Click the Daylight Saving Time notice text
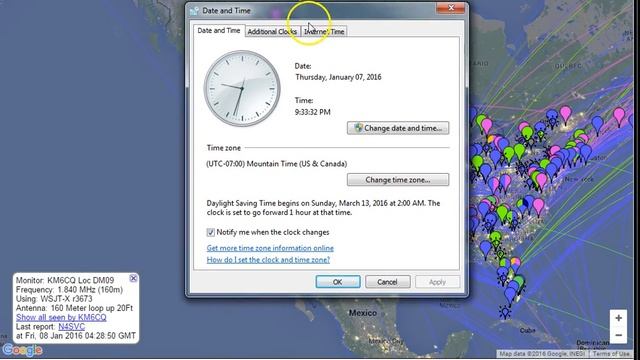This screenshot has width=640, height=360. pos(323,208)
